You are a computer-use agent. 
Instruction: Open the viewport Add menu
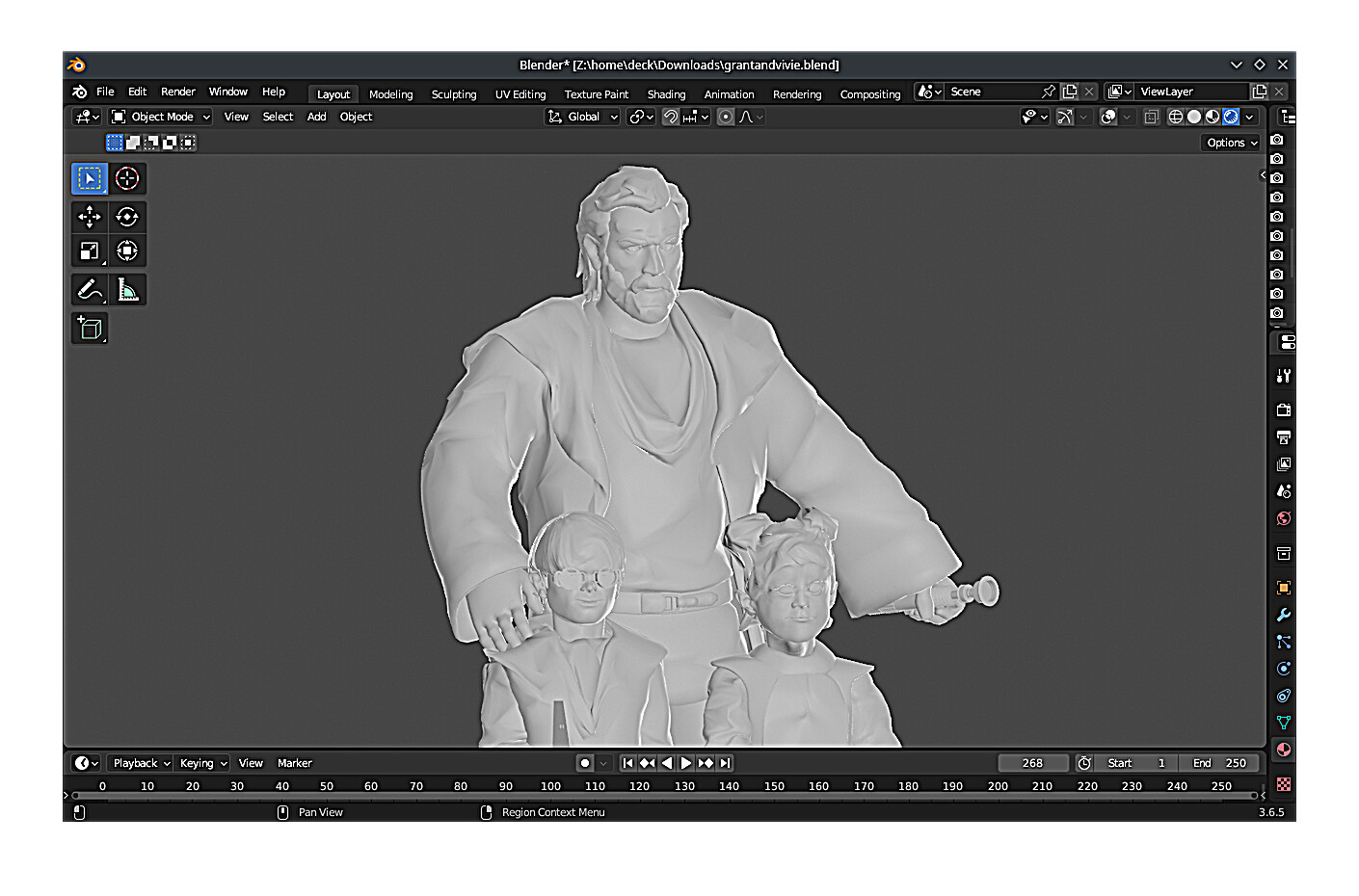coord(316,117)
